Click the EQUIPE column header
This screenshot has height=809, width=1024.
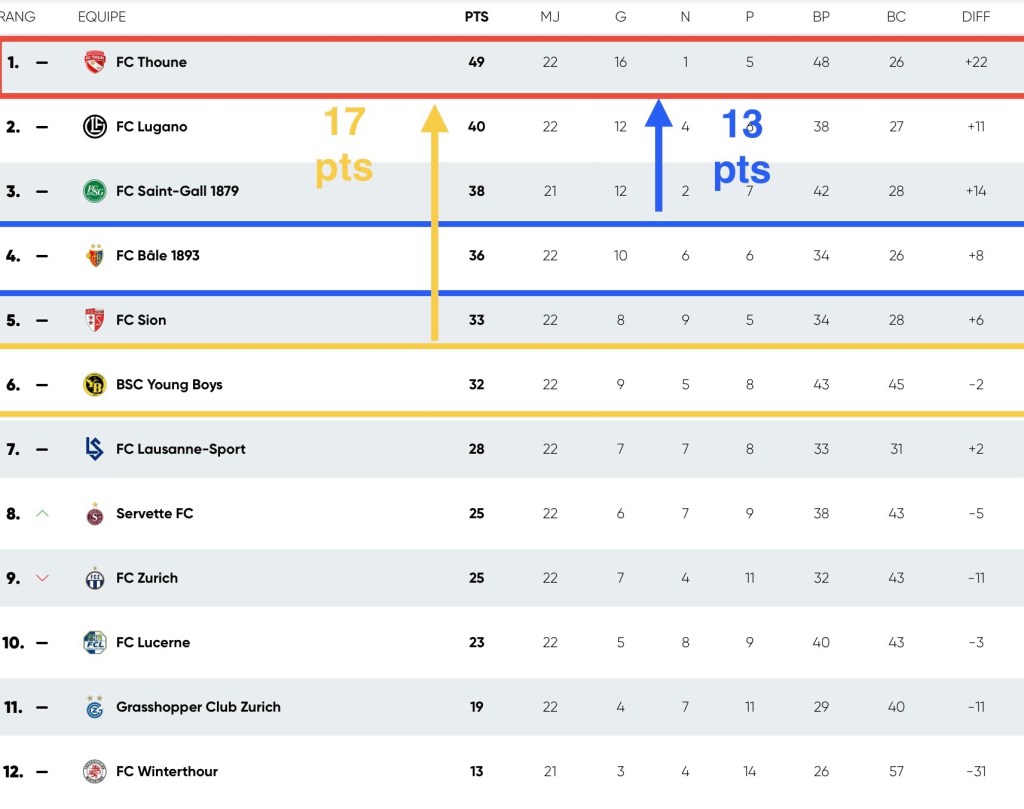coord(102,17)
